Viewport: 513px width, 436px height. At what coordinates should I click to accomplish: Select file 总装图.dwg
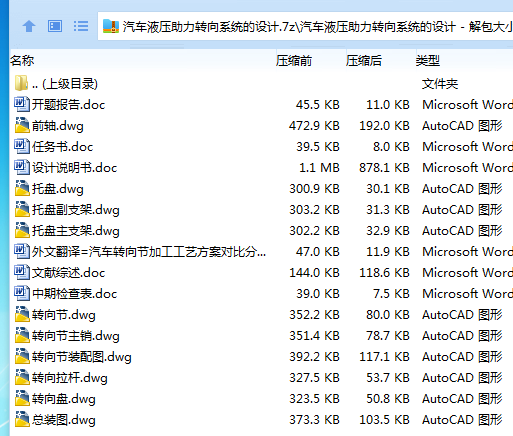tap(64, 420)
